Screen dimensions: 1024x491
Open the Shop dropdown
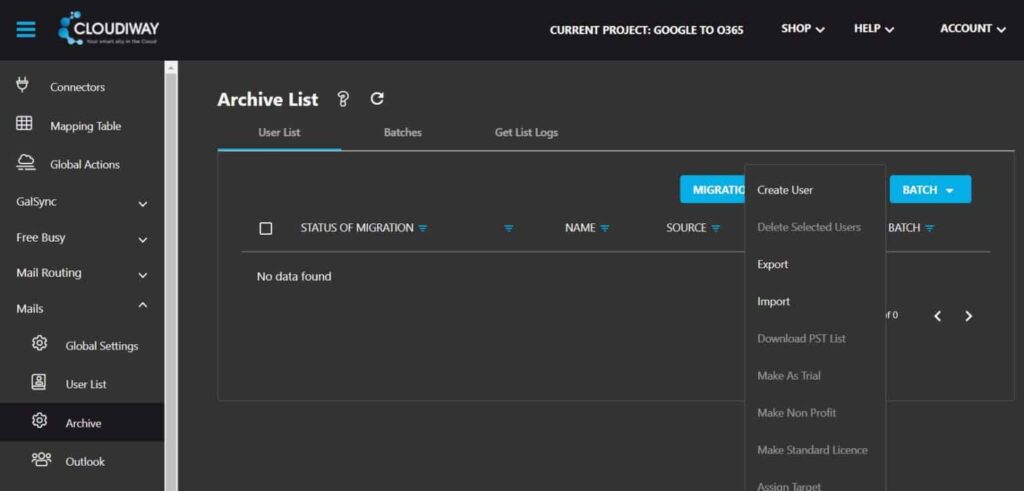click(803, 29)
